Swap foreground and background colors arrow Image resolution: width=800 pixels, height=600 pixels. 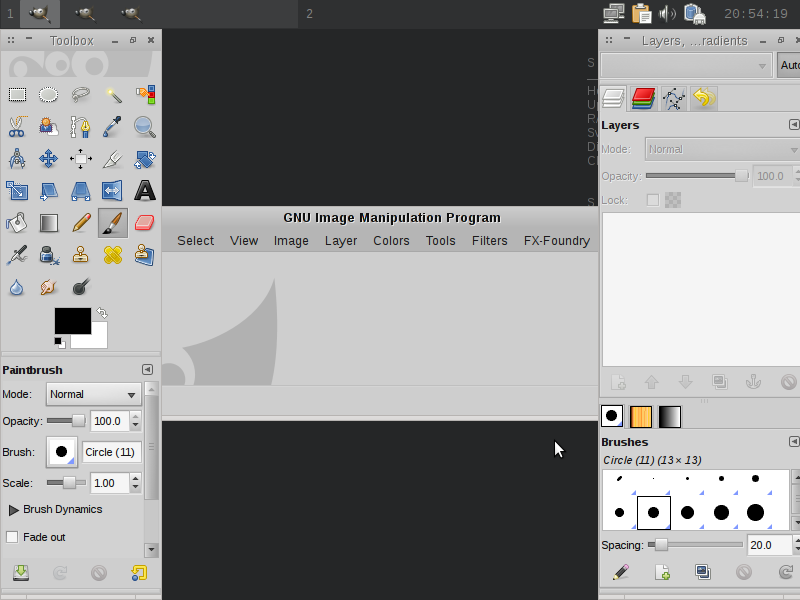pyautogui.click(x=102, y=312)
